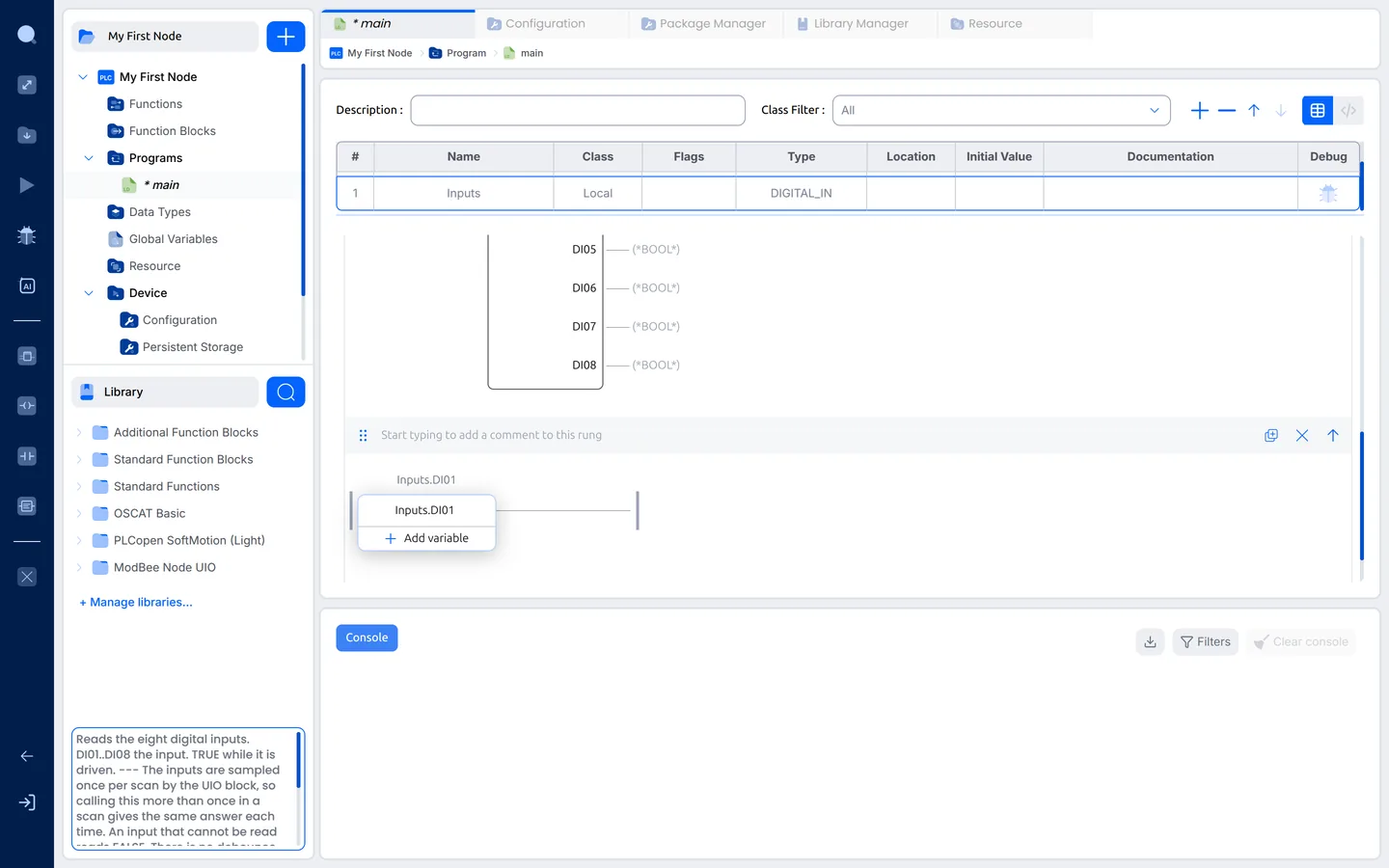Image resolution: width=1389 pixels, height=868 pixels.
Task: Click the blue plus button beside My First Node
Action: click(286, 37)
